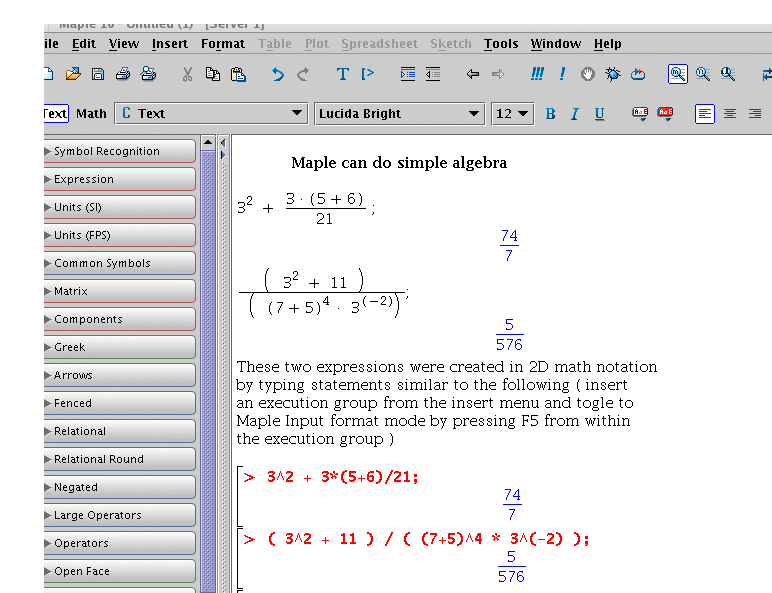Open the Lucida Bright font dropdown
The image size is (772, 593).
coord(399,113)
